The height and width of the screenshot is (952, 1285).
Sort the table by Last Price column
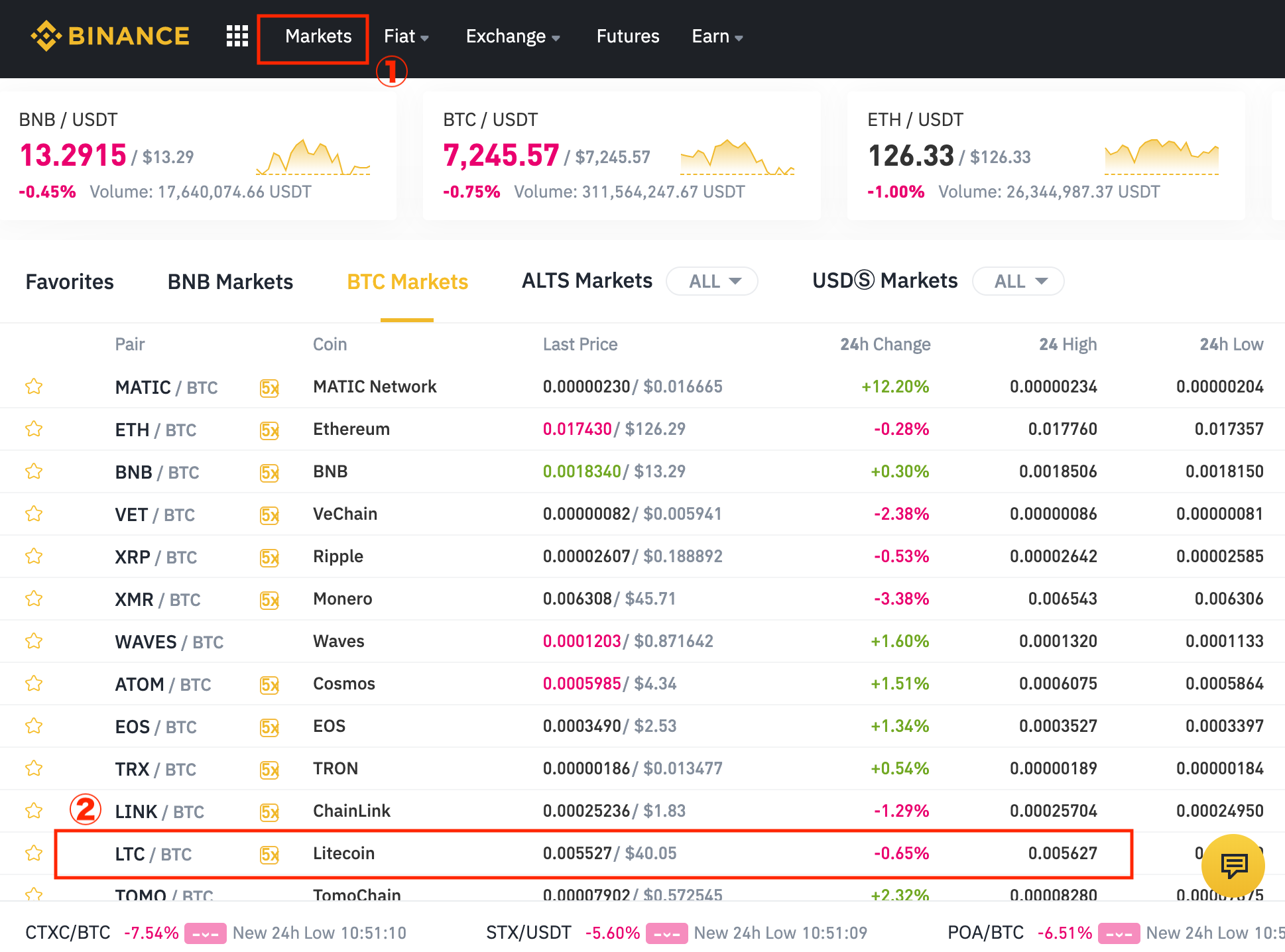pyautogui.click(x=580, y=344)
